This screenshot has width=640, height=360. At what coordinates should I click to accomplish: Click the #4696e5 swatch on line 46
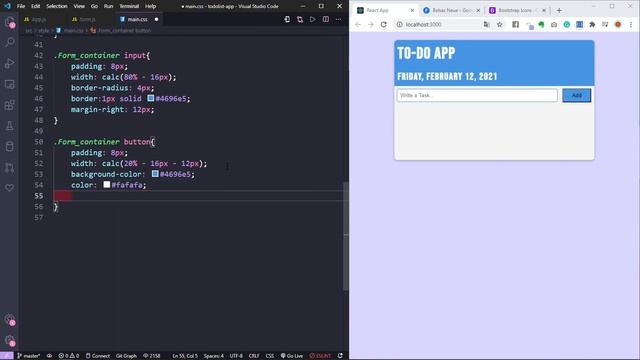click(151, 98)
